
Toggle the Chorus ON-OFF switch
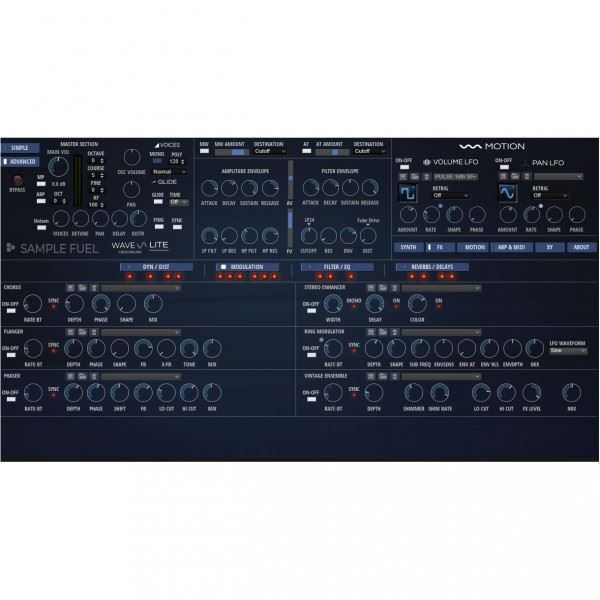11,311
